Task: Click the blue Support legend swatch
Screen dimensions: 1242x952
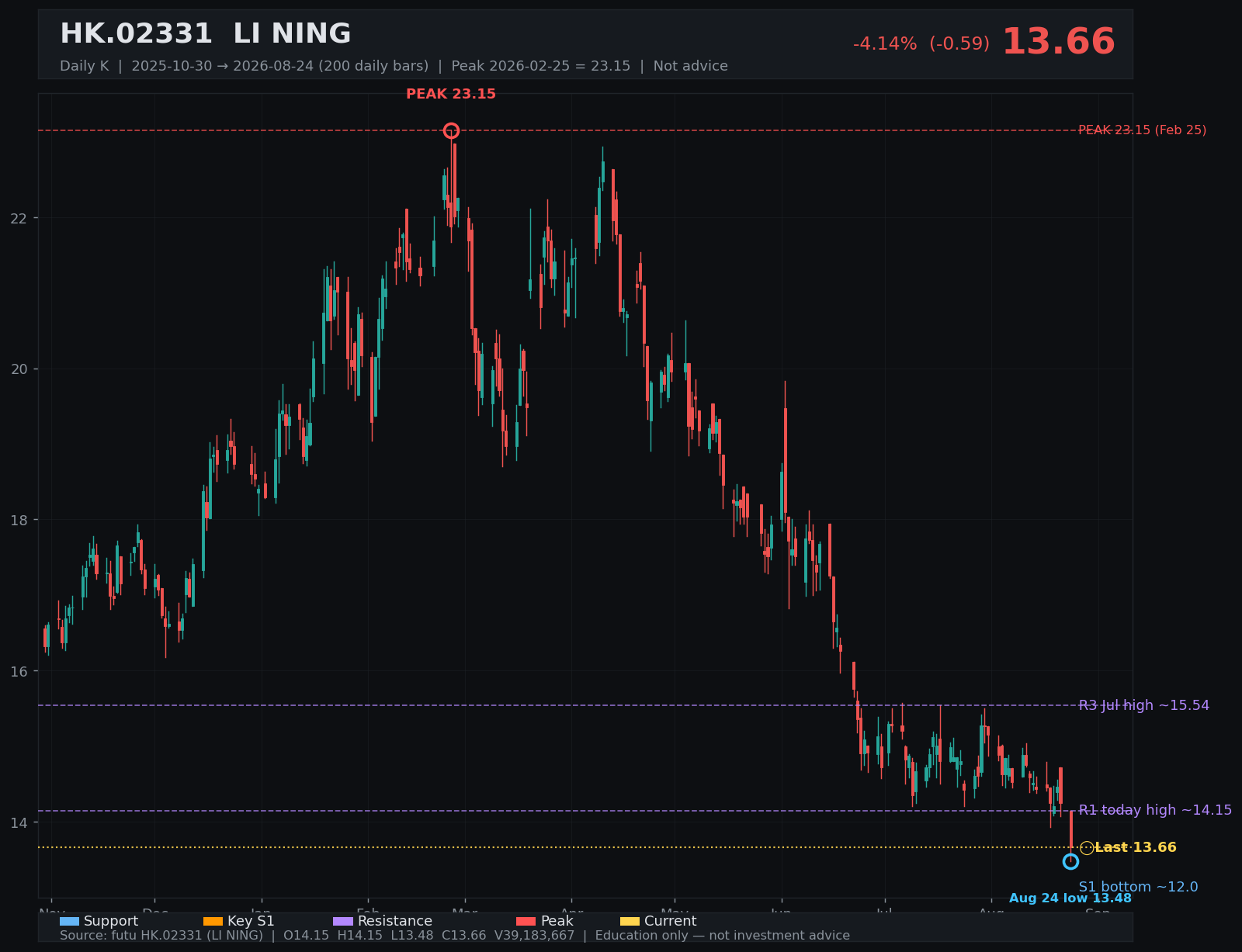Action: (x=69, y=921)
